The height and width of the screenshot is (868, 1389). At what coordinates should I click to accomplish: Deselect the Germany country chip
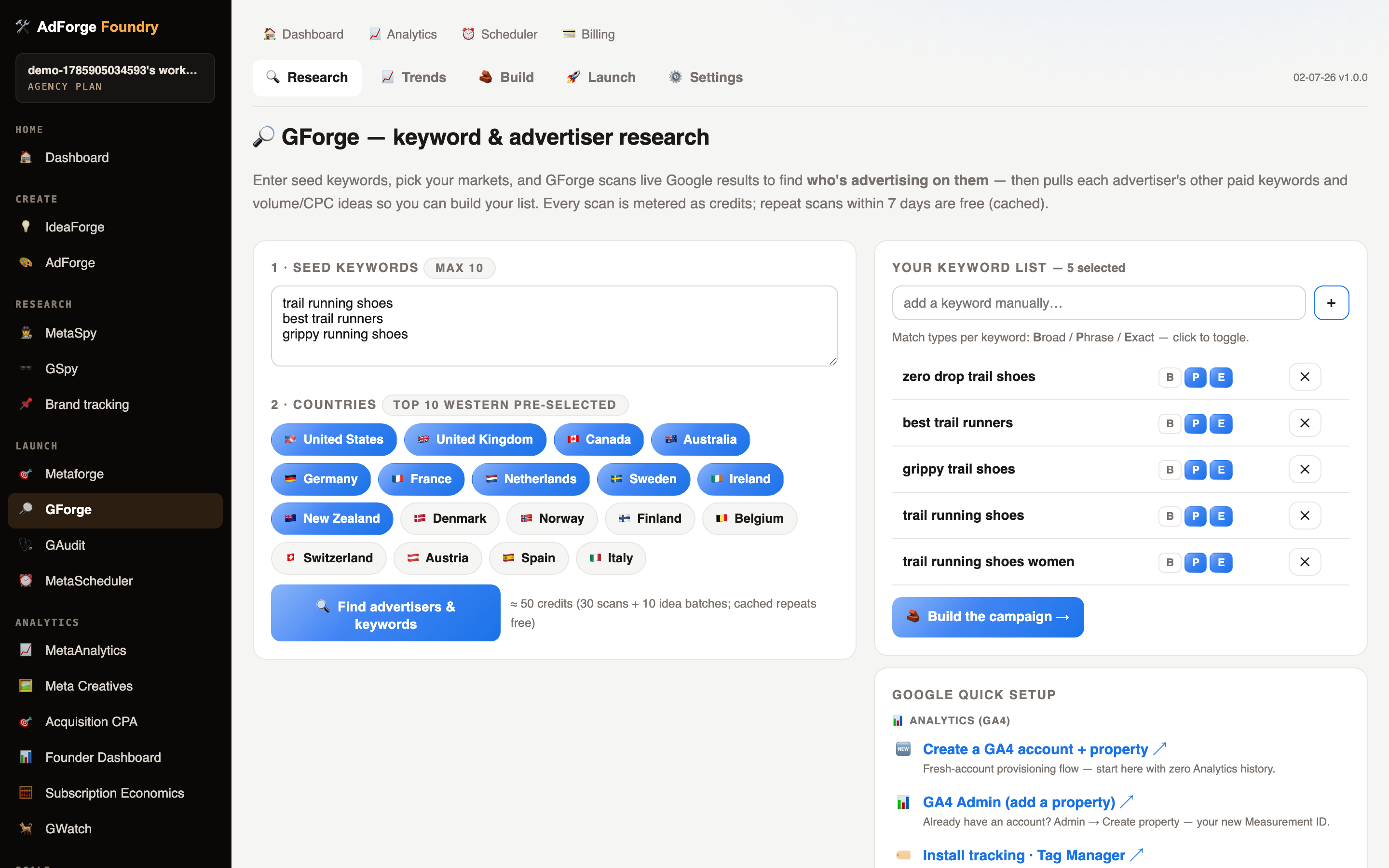pos(321,479)
